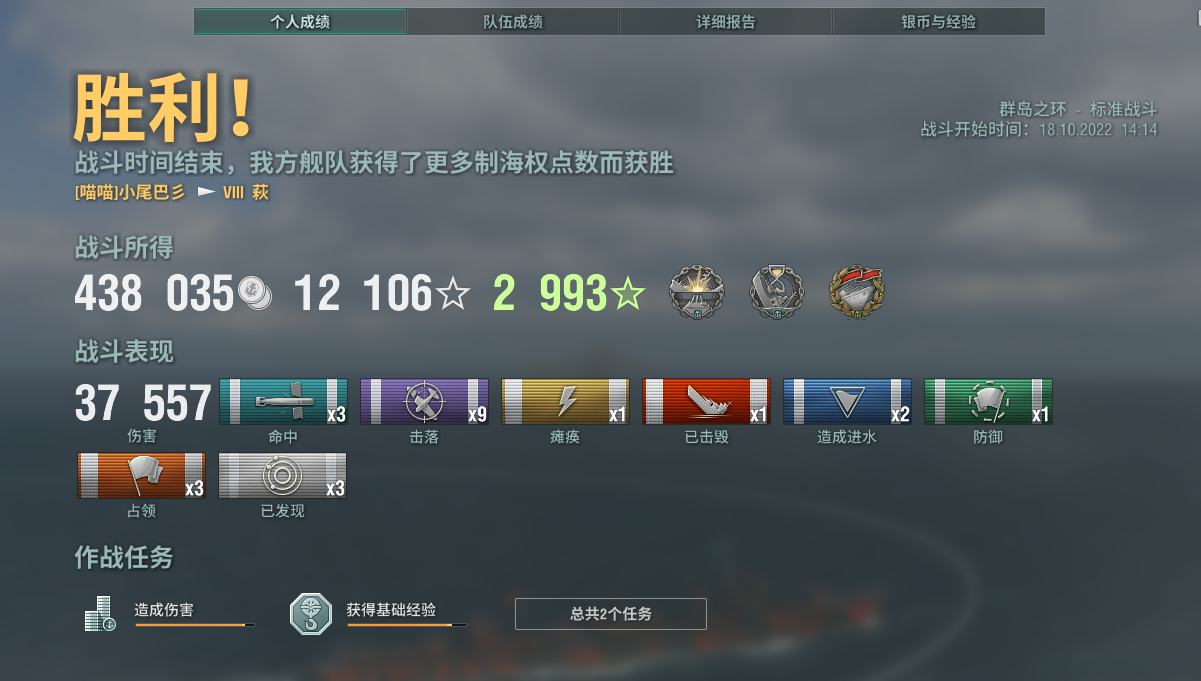Screen dimensions: 1201x681
Task: Click the 瘫痪 lightning ribbon
Action: (x=565, y=402)
